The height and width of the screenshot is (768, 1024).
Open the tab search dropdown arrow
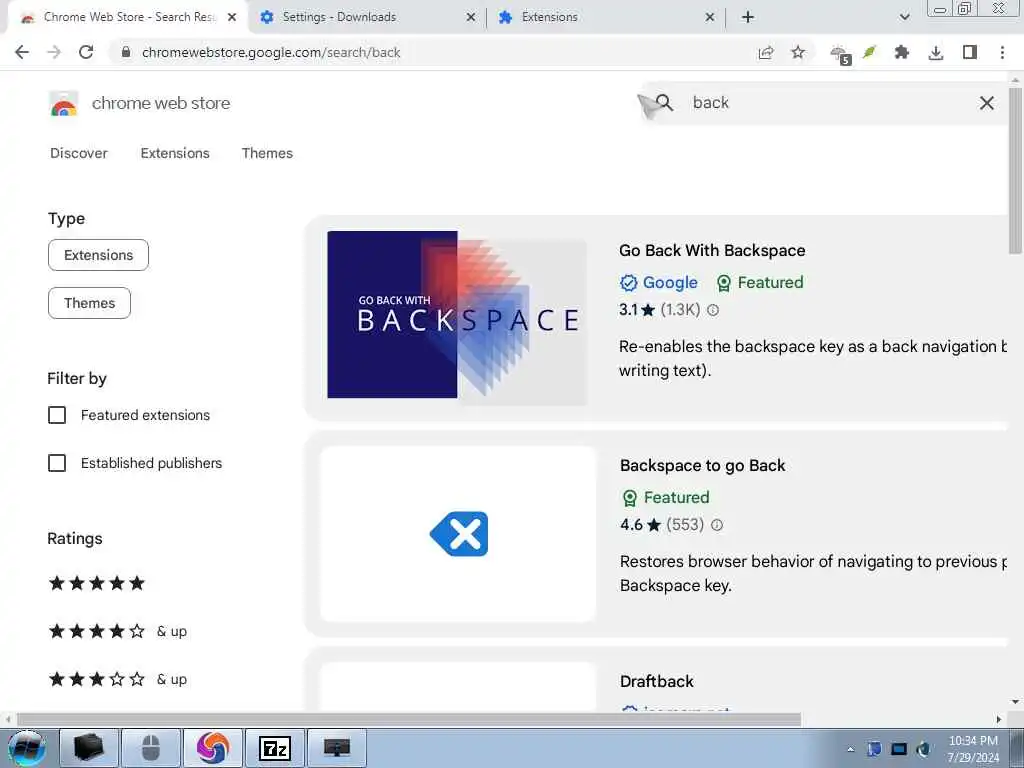pyautogui.click(x=904, y=17)
